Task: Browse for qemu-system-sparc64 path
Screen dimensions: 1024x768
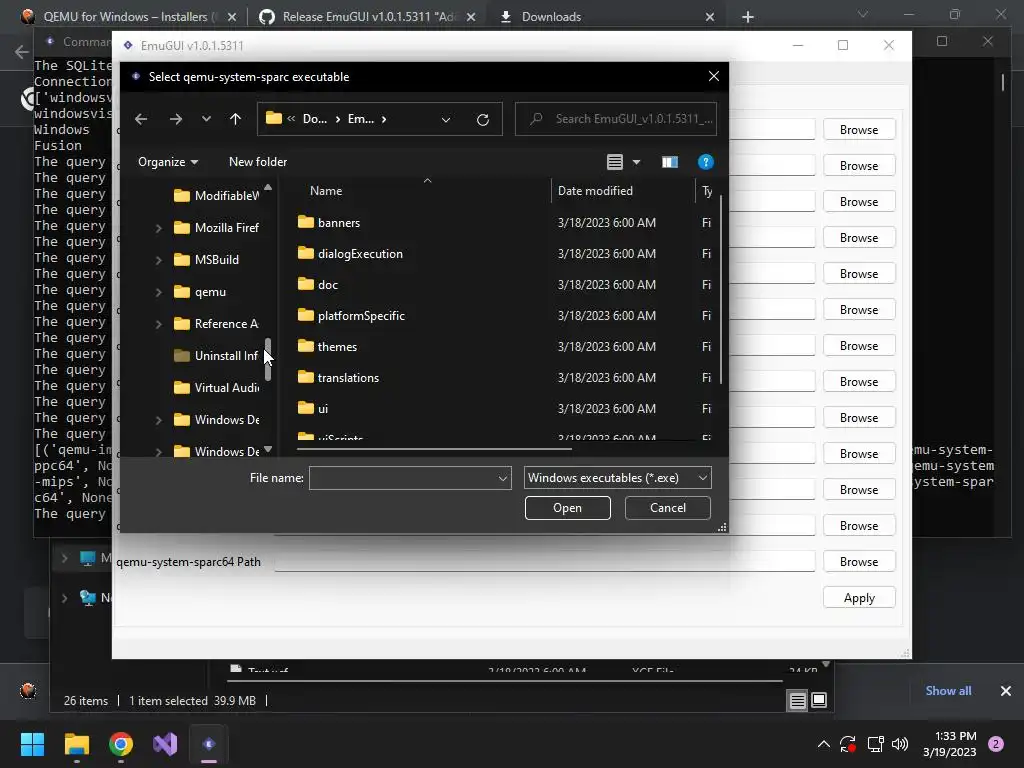Action: click(859, 562)
